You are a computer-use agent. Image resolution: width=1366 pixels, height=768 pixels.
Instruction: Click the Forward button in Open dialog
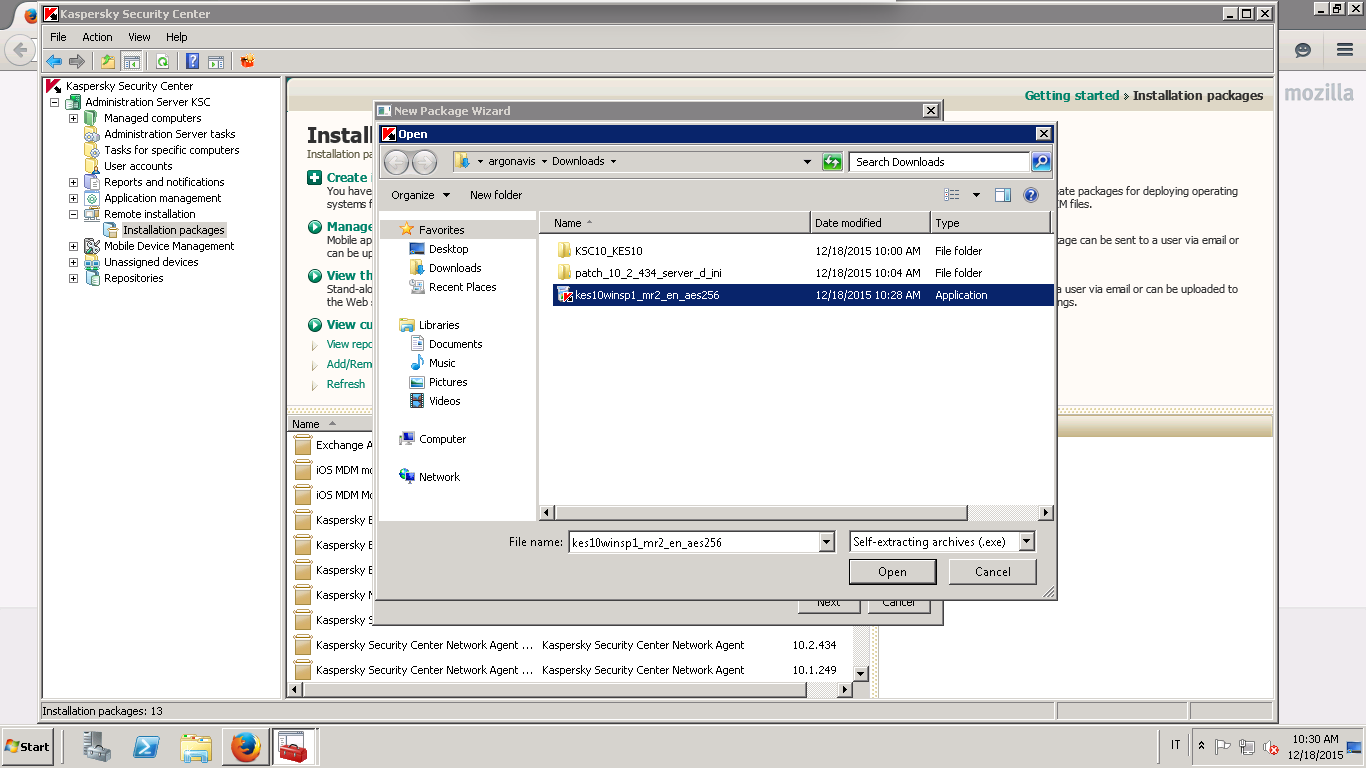(x=424, y=162)
